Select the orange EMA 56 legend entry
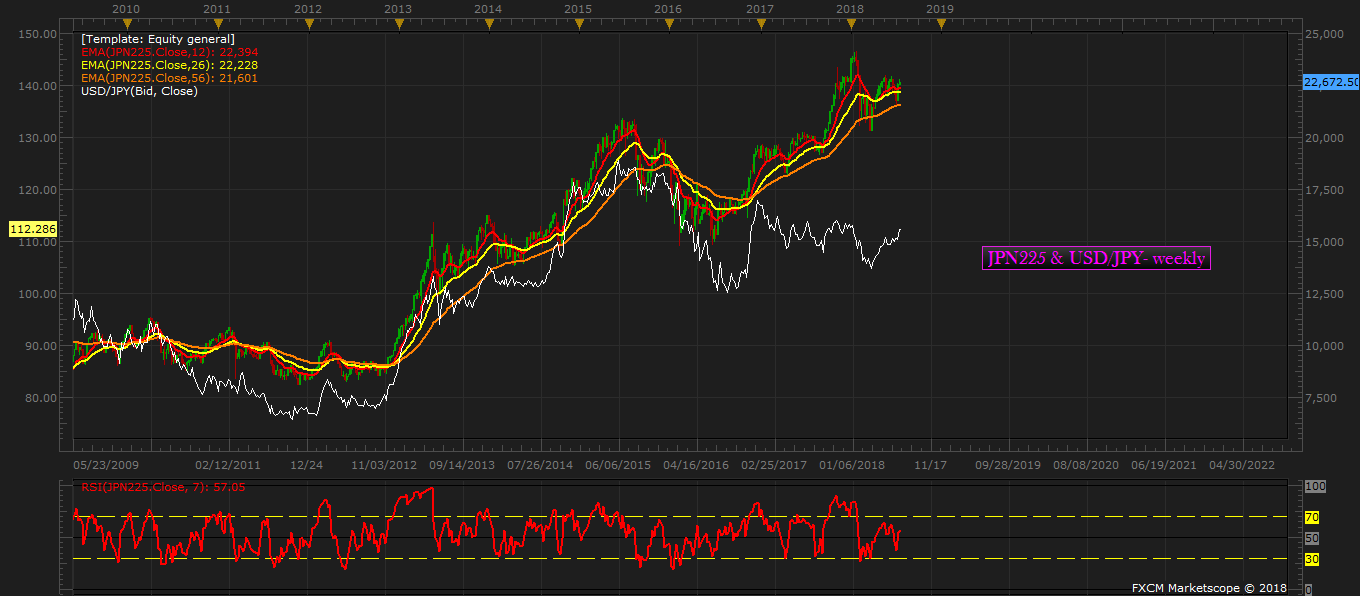Viewport: 1360px width, 596px height. (170, 78)
